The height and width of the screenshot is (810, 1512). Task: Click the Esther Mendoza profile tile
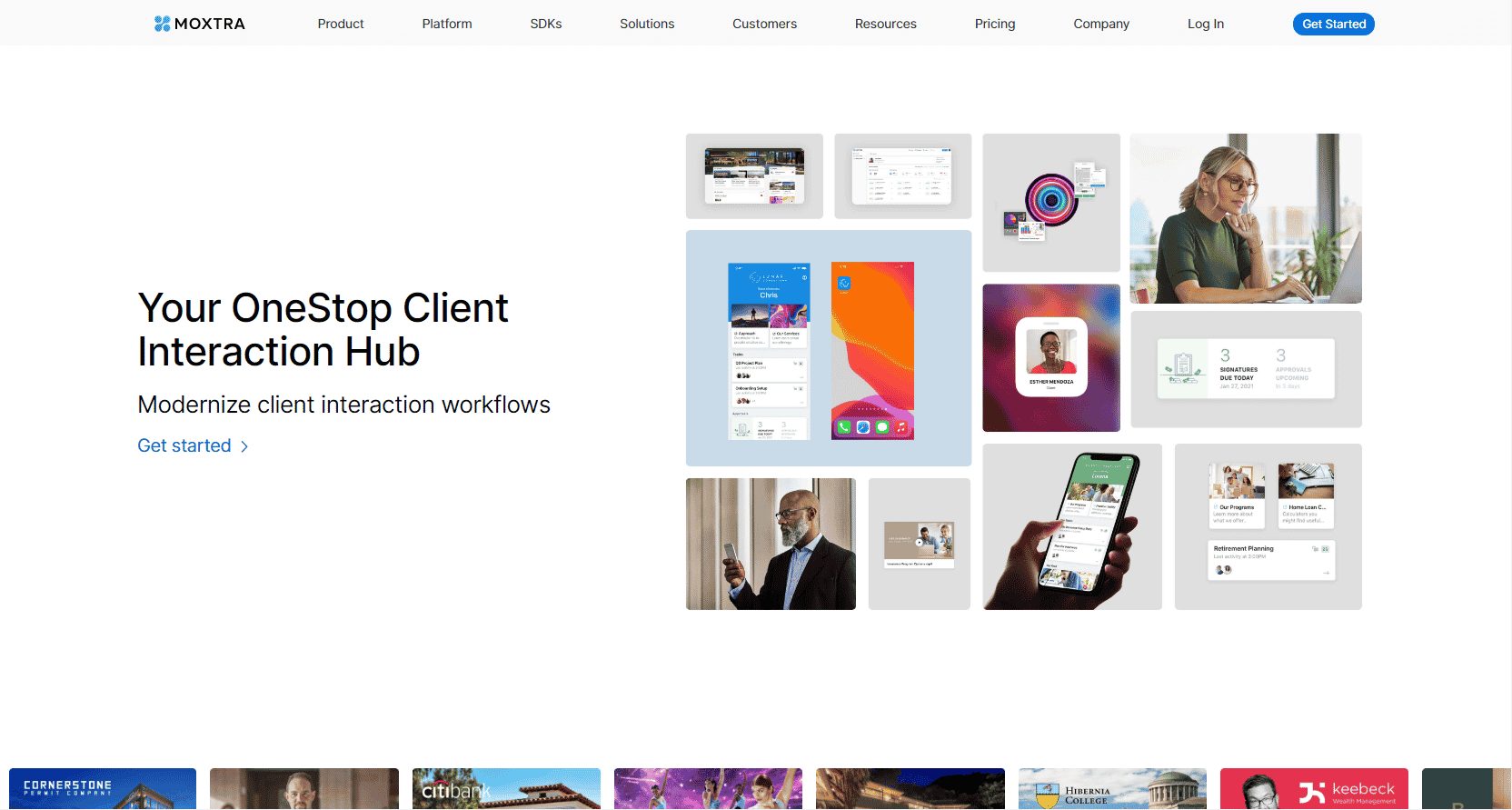(1051, 357)
